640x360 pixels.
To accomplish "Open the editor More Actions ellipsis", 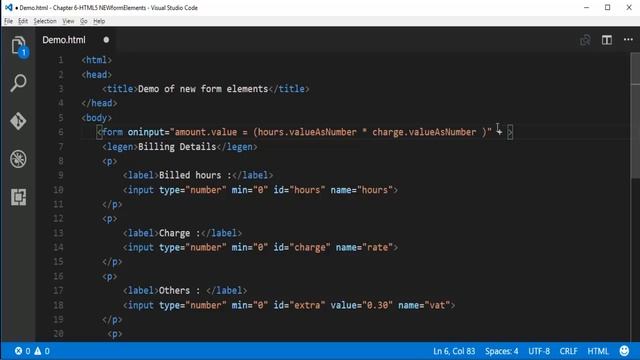I will pyautogui.click(x=628, y=40).
